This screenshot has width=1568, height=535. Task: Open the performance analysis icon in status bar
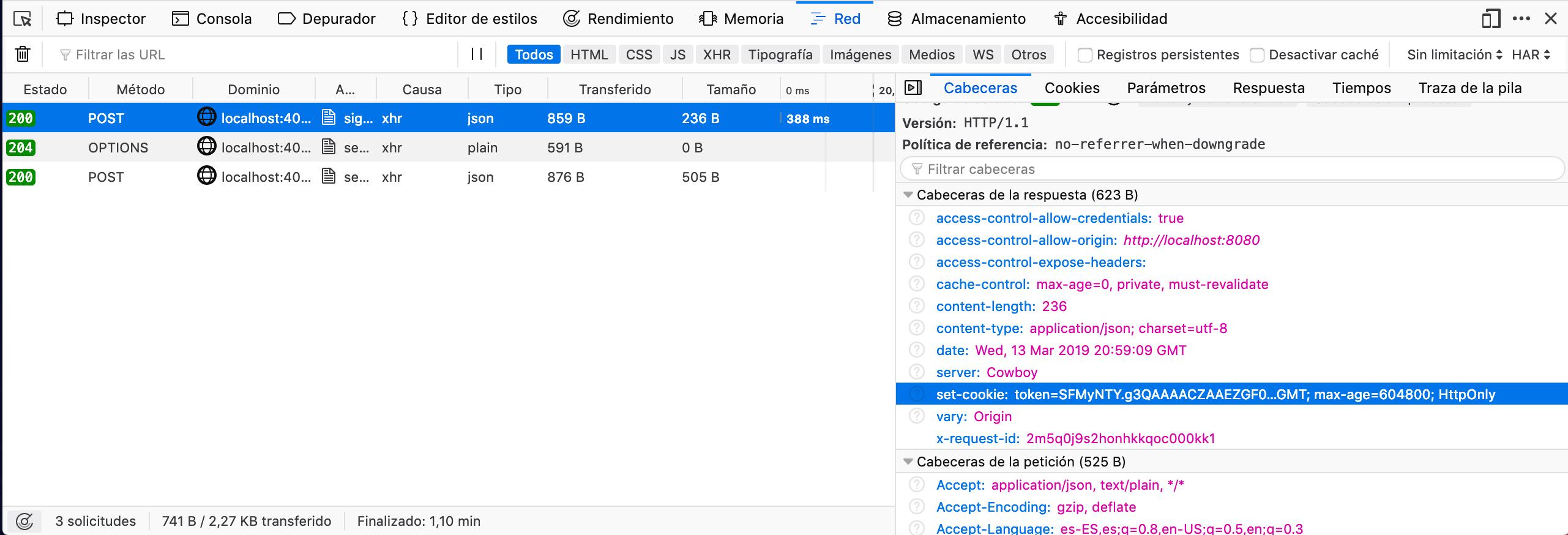[x=24, y=522]
